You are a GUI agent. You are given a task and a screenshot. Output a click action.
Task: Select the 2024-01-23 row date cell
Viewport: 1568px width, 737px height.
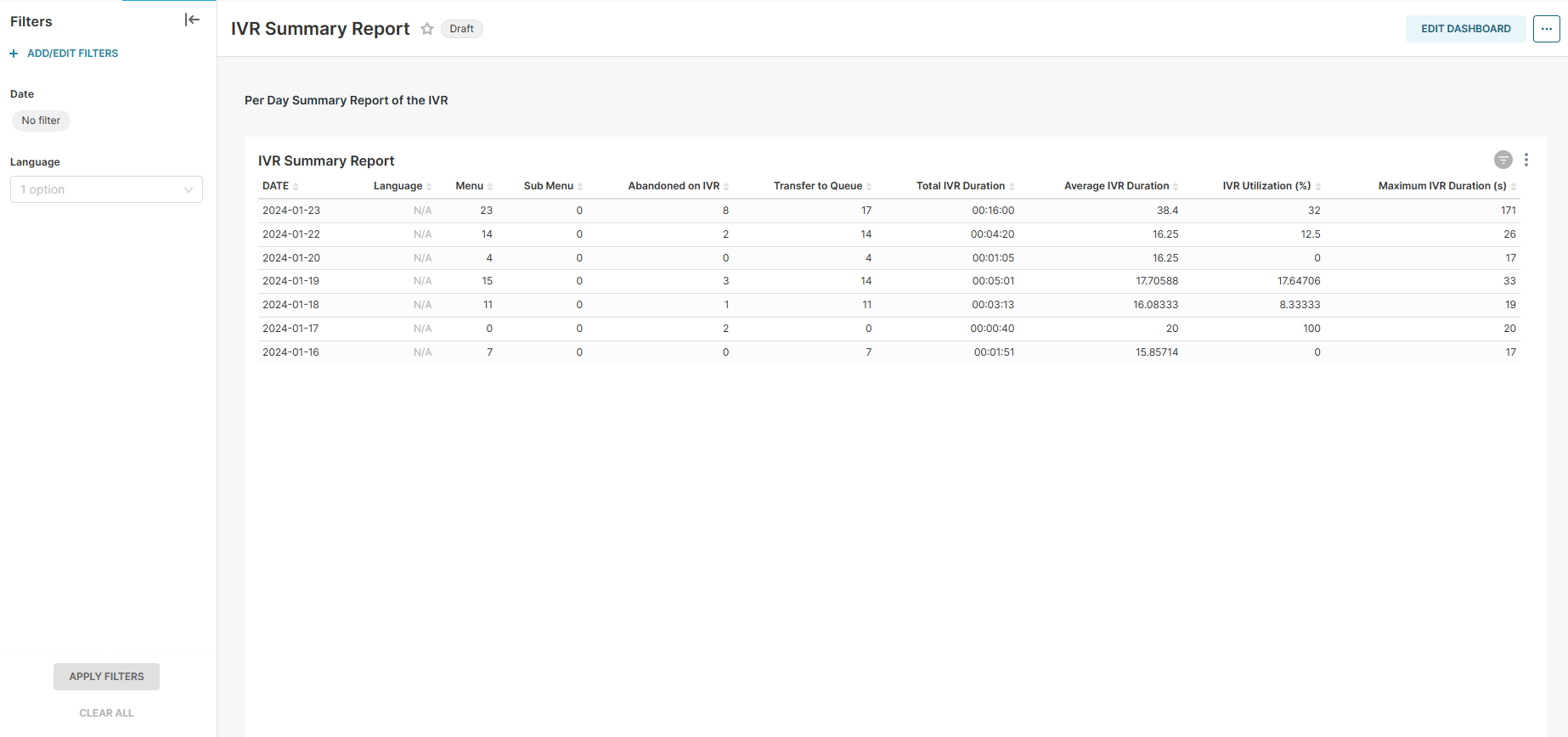pos(291,211)
